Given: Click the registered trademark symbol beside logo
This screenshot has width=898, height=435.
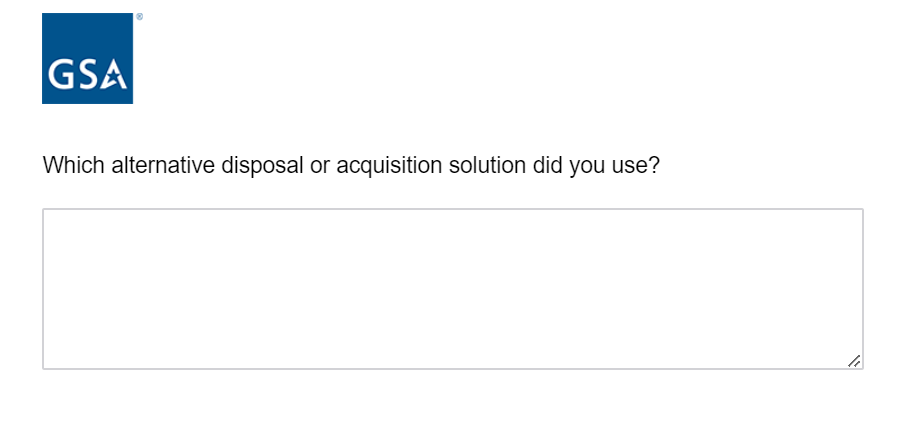Looking at the screenshot, I should [140, 17].
